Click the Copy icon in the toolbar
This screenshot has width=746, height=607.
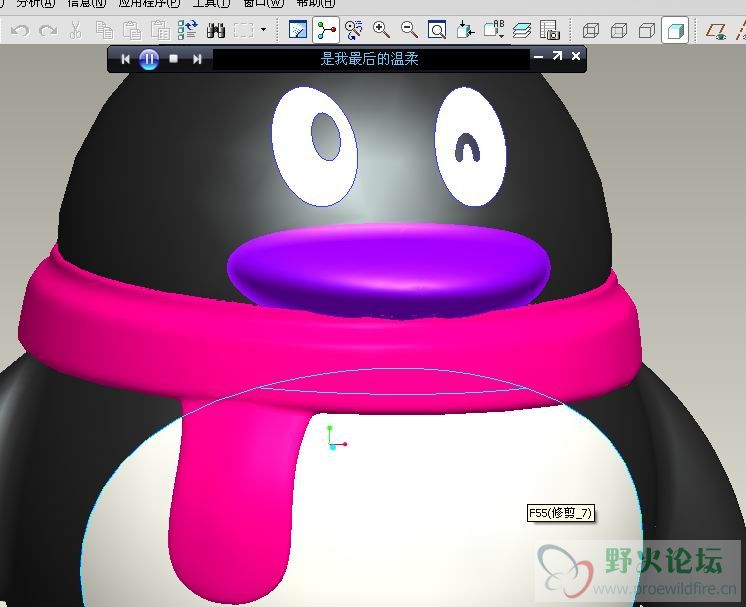coord(104,30)
